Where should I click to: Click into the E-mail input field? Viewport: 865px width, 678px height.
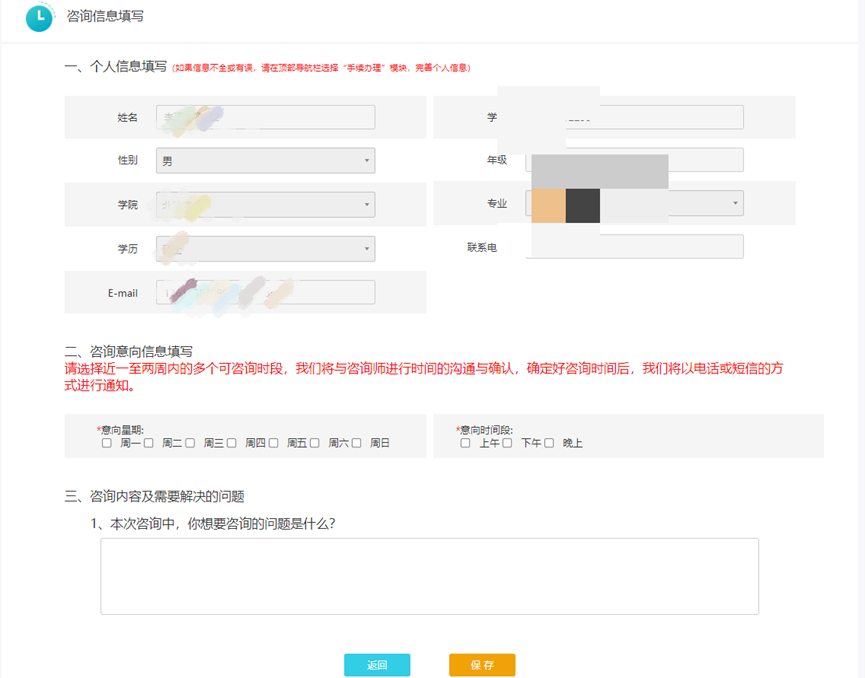click(265, 292)
